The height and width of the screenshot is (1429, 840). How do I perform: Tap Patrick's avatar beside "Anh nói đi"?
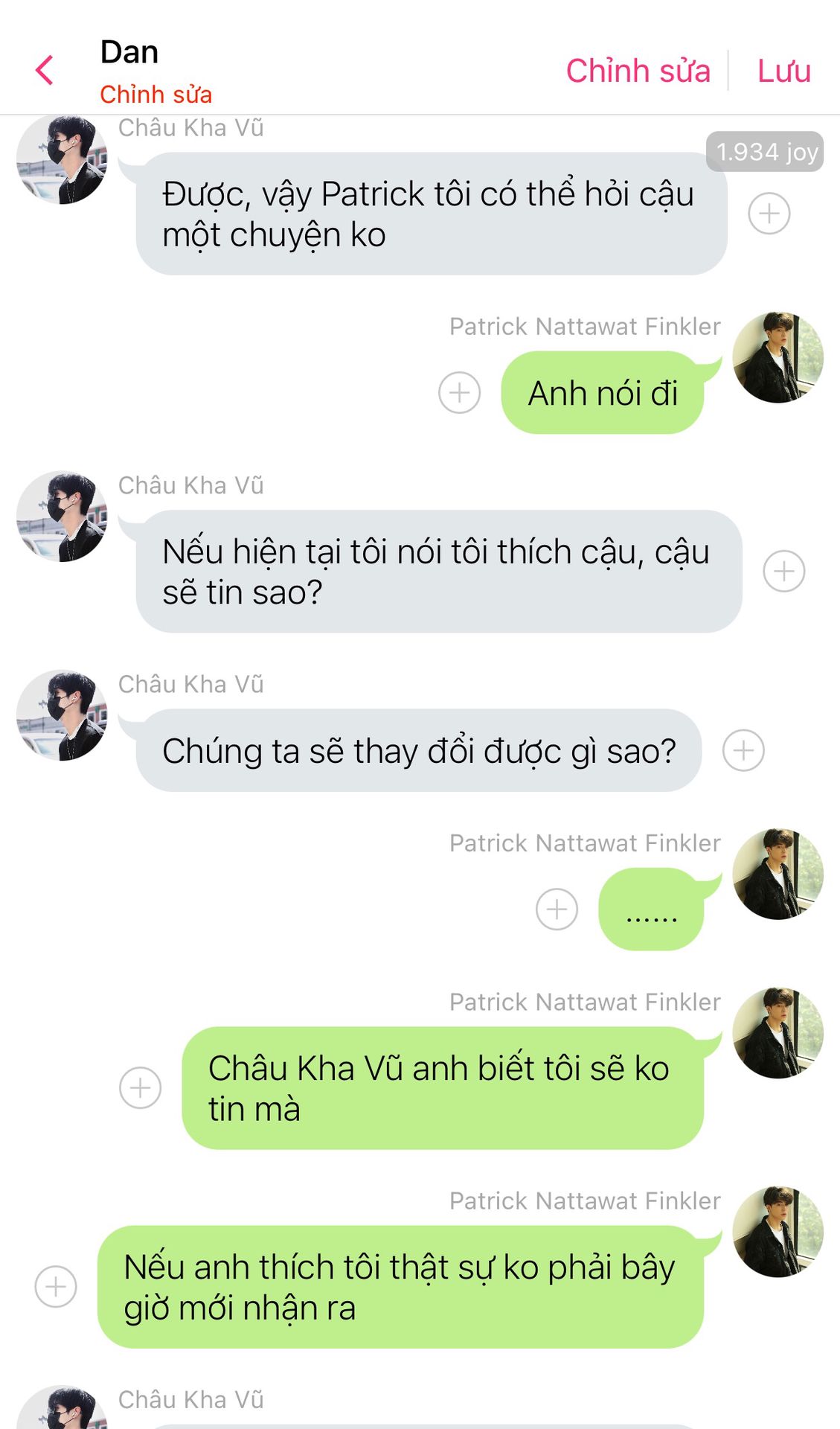778,358
